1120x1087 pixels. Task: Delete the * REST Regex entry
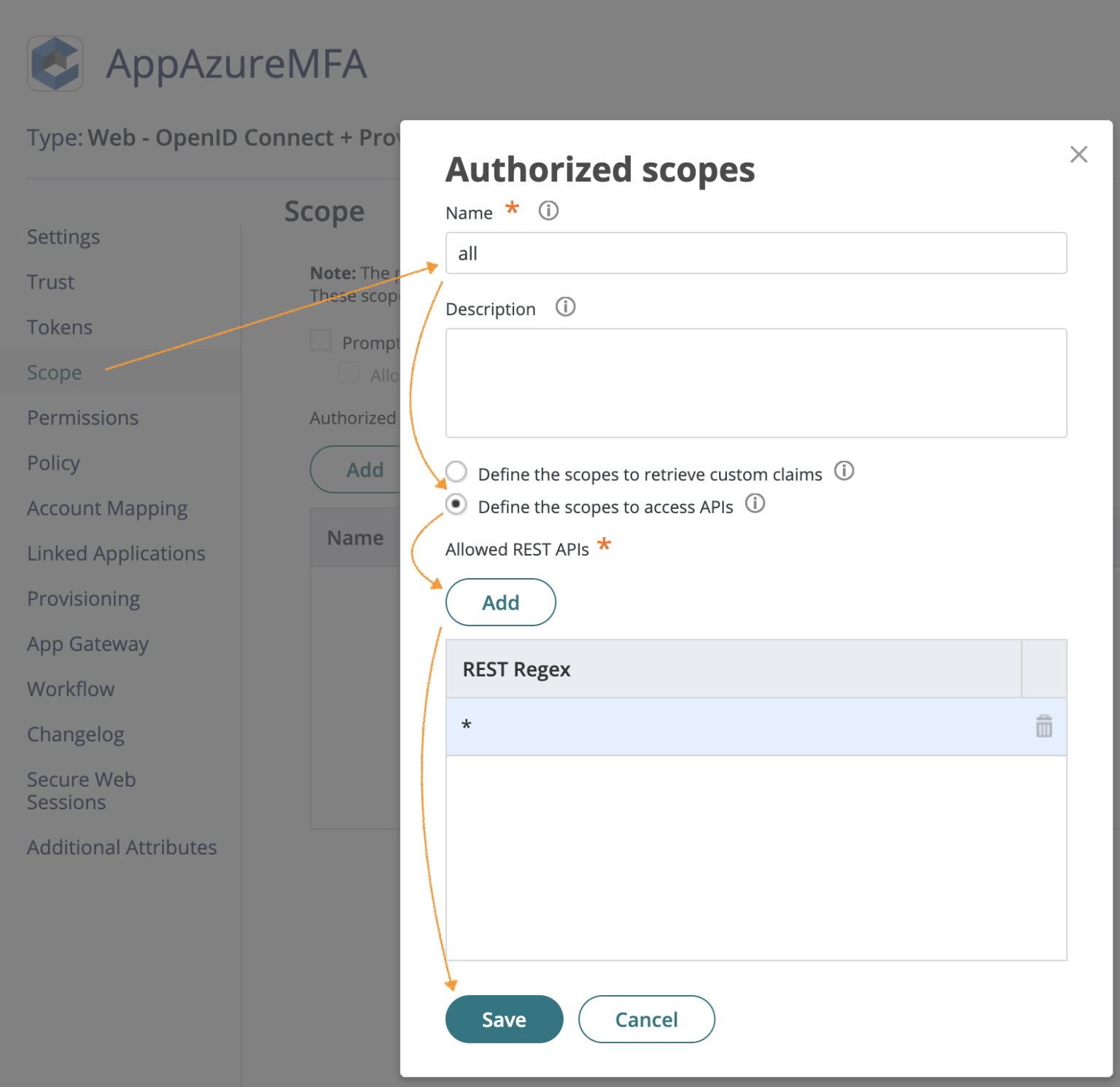tap(1043, 725)
